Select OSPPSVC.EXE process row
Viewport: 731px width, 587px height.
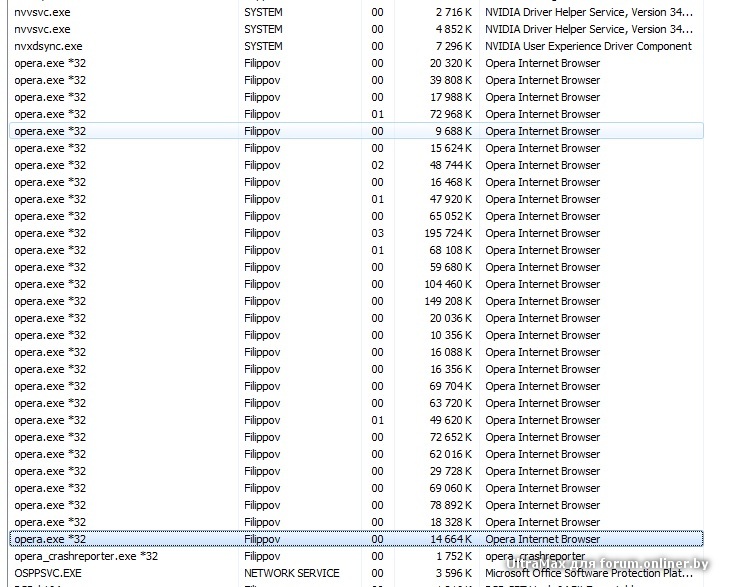click(356, 573)
